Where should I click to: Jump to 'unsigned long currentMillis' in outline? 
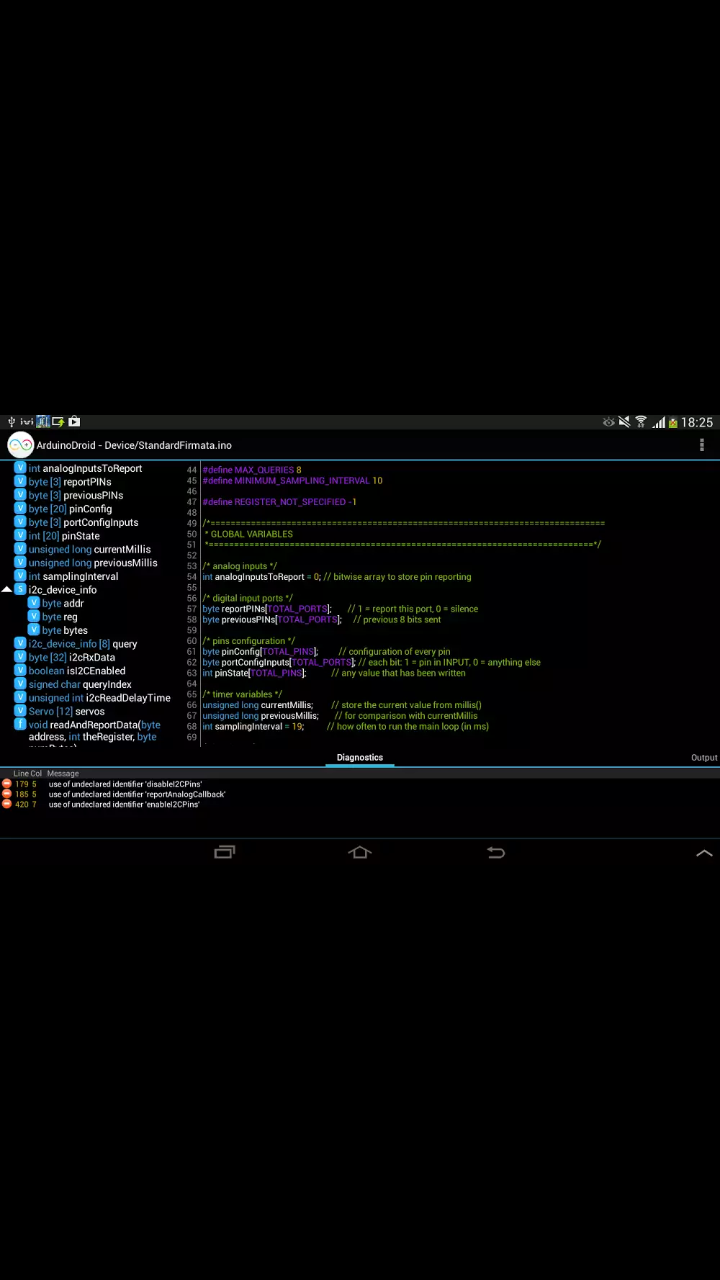coord(90,549)
